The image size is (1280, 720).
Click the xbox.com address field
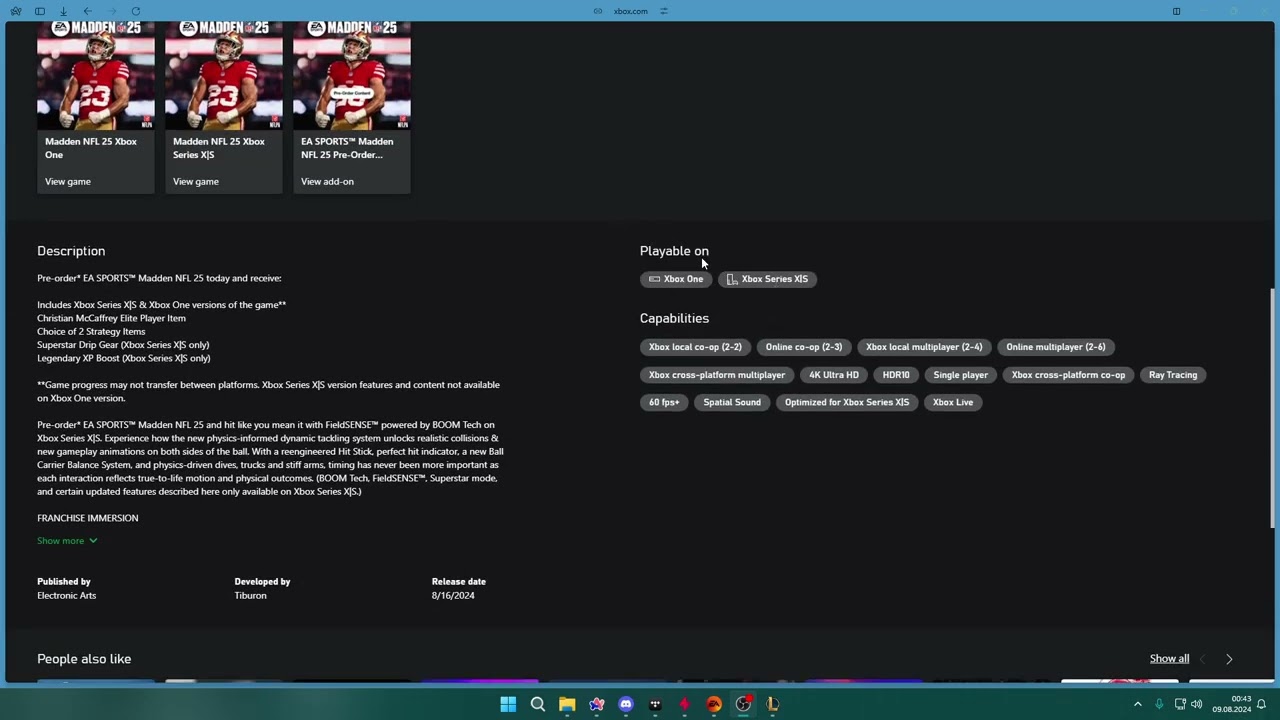[x=631, y=11]
